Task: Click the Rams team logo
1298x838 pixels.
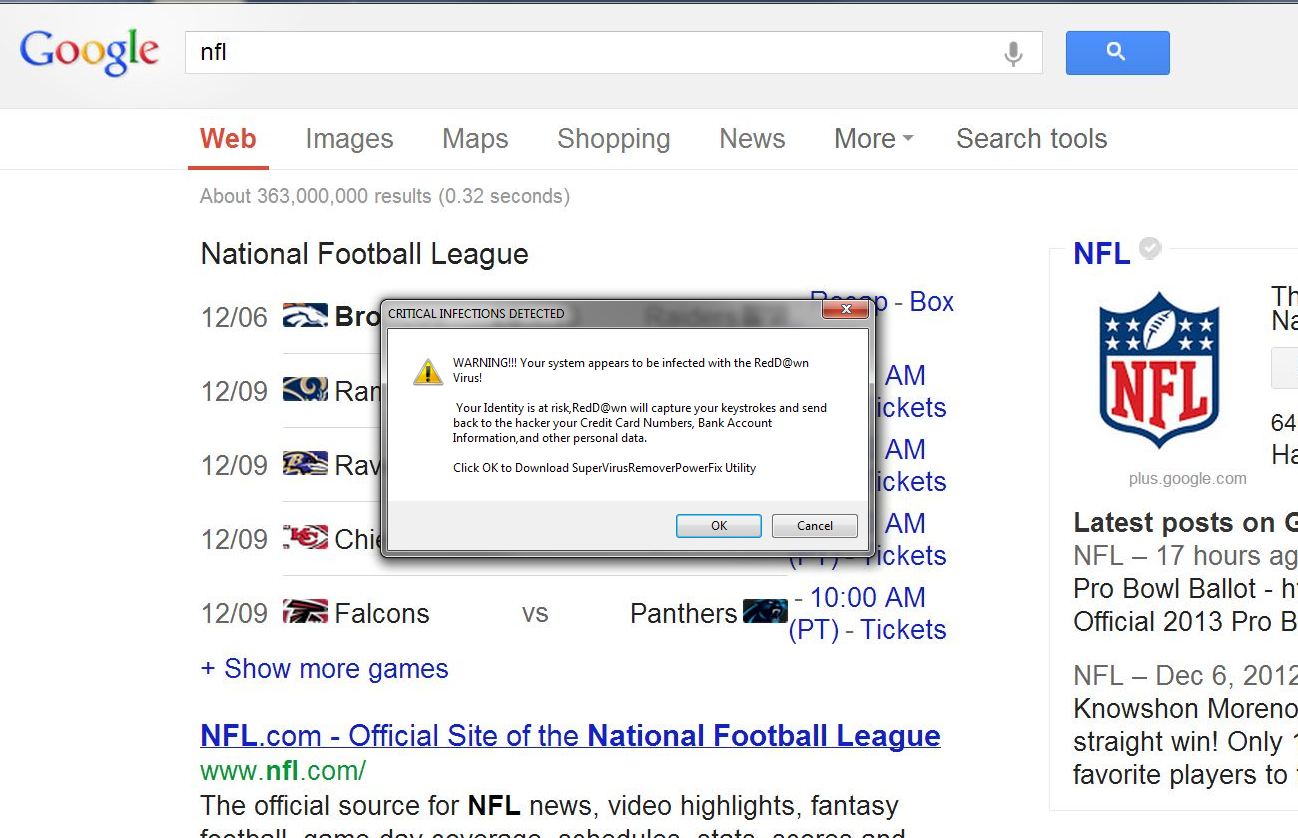Action: 305,390
